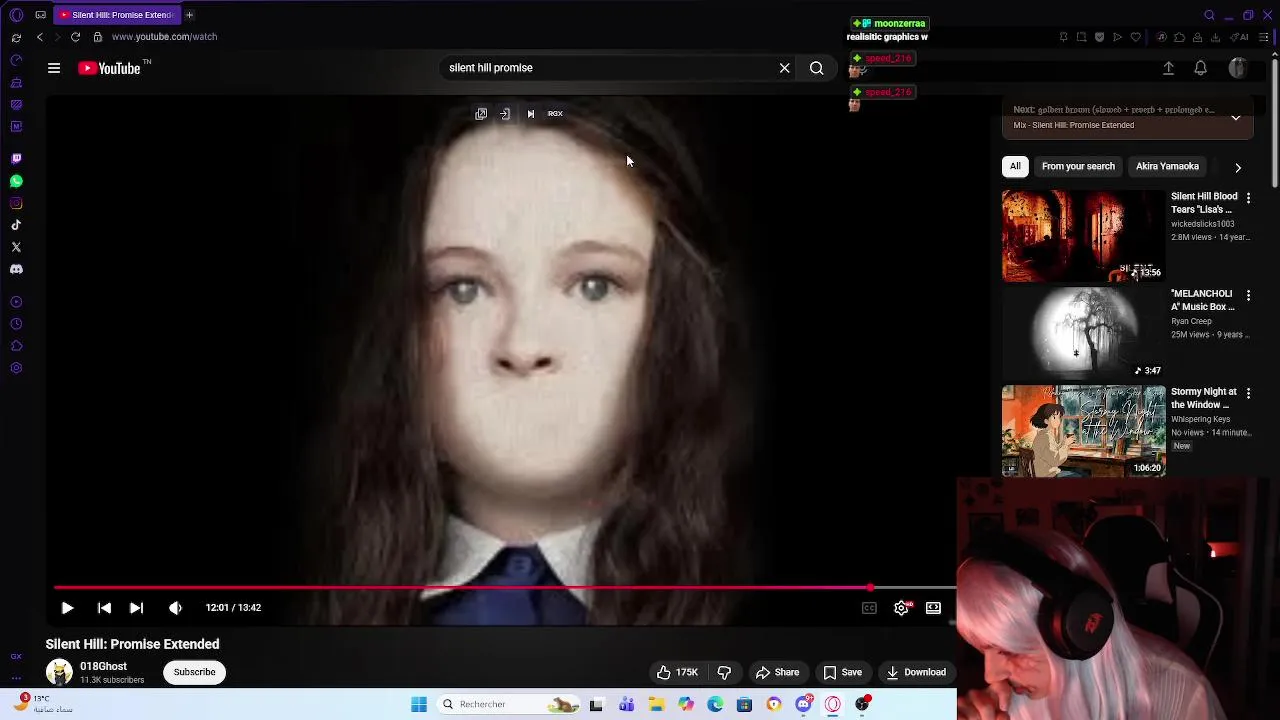The width and height of the screenshot is (1280, 720).
Task: Open the Windows Start button
Action: tap(419, 704)
